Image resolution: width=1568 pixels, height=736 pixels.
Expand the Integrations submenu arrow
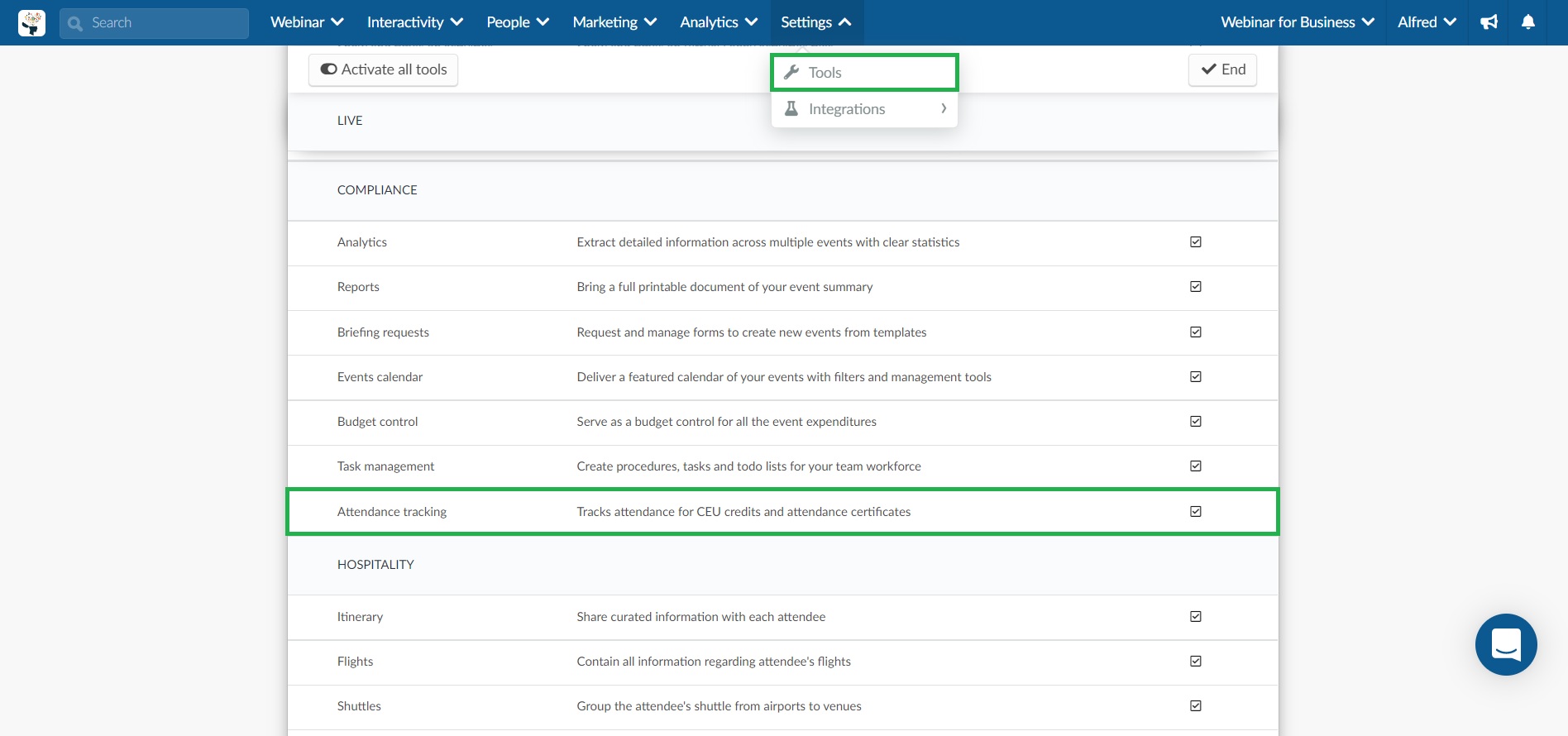click(944, 108)
